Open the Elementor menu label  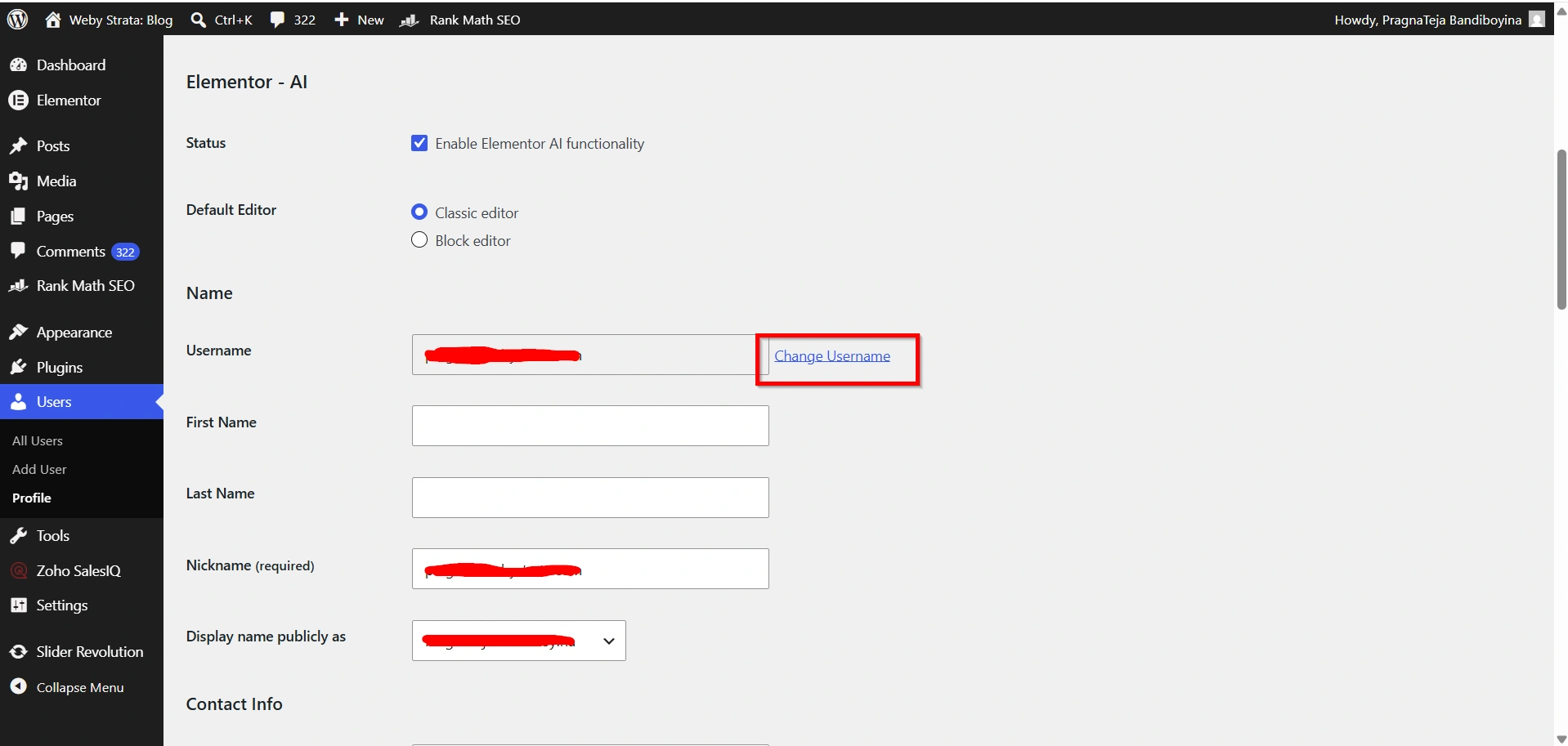(69, 101)
